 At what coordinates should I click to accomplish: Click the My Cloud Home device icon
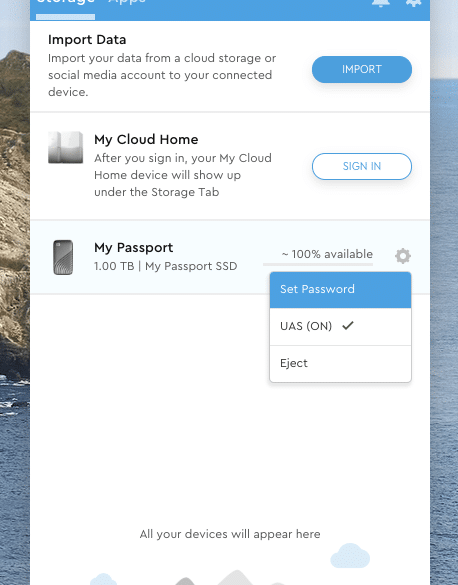point(66,147)
